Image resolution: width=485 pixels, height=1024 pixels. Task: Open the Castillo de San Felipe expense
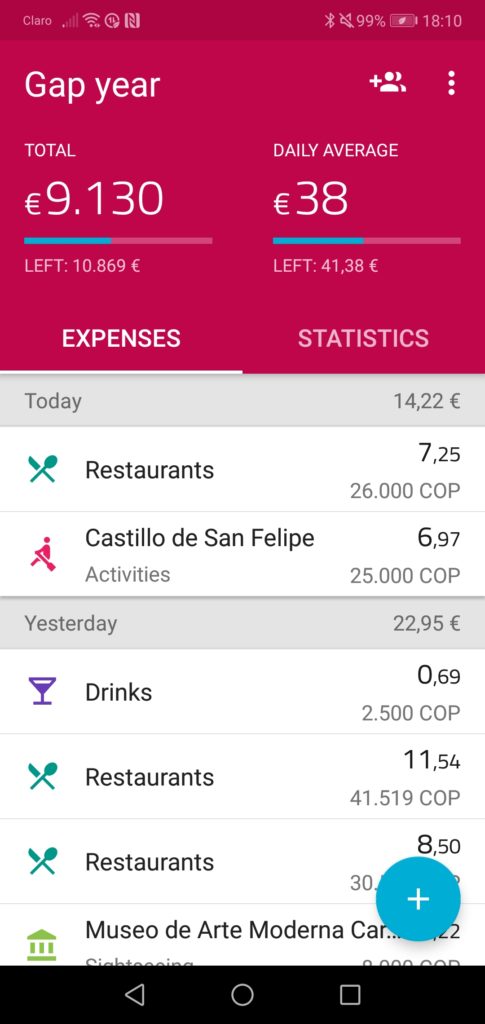tap(242, 554)
